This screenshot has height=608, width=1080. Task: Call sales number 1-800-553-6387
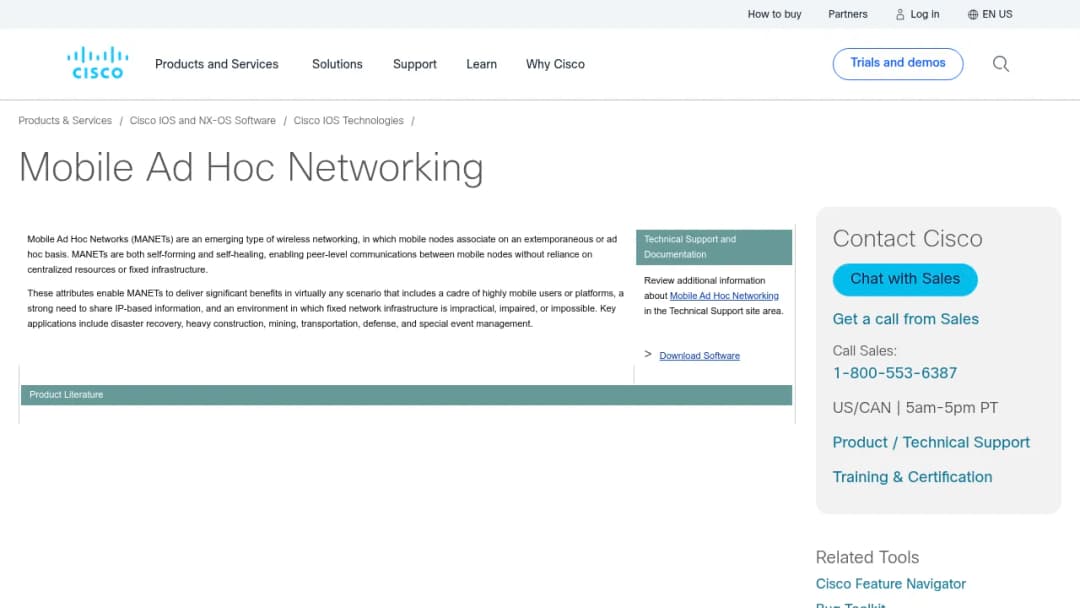click(894, 373)
